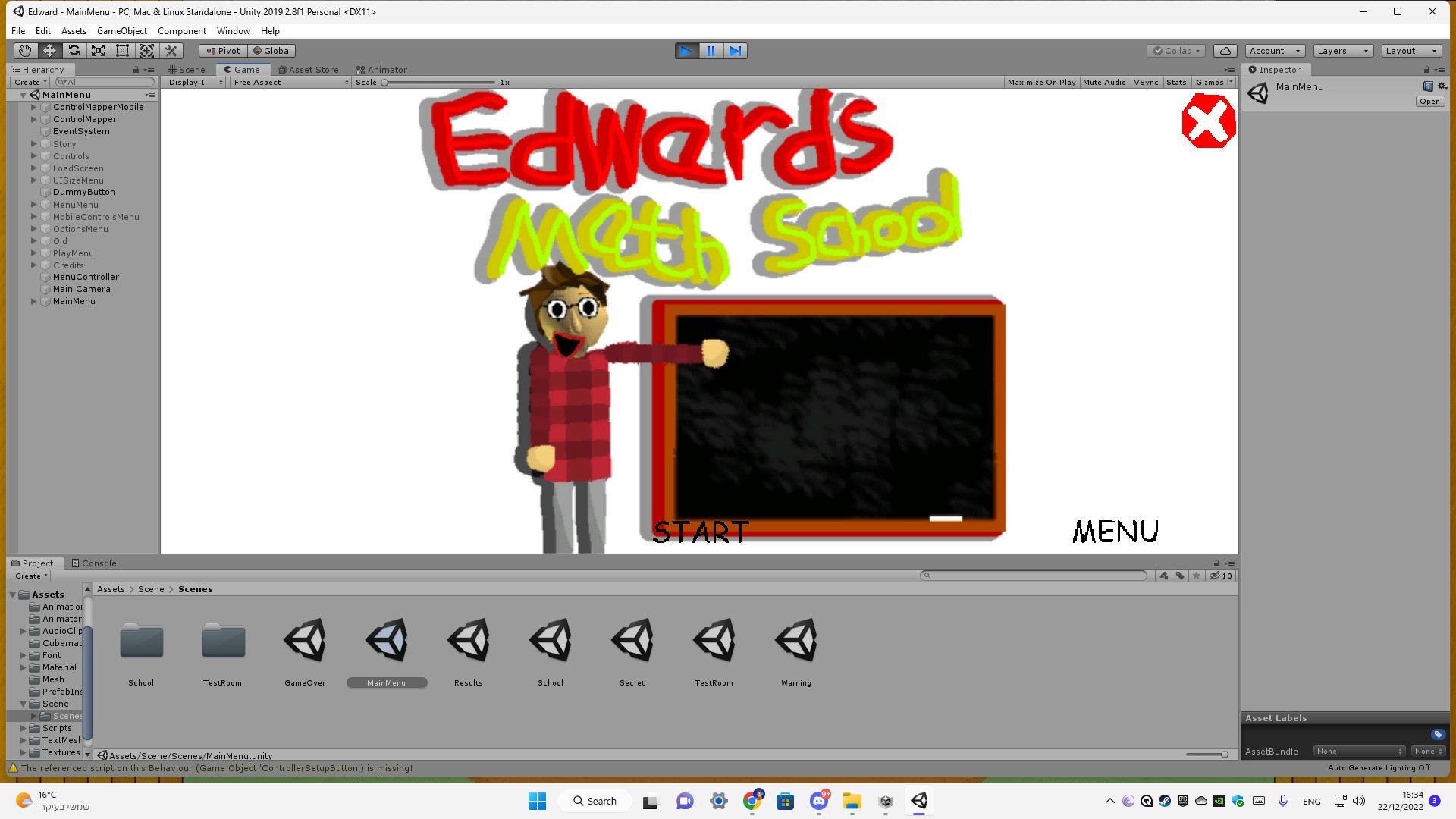Toggle Pivot mode in the toolbar

(222, 50)
